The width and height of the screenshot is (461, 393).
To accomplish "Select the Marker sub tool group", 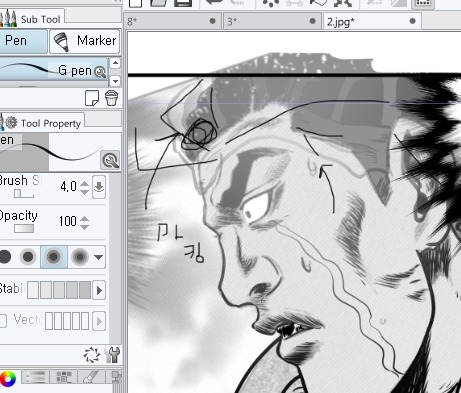I will 84,41.
